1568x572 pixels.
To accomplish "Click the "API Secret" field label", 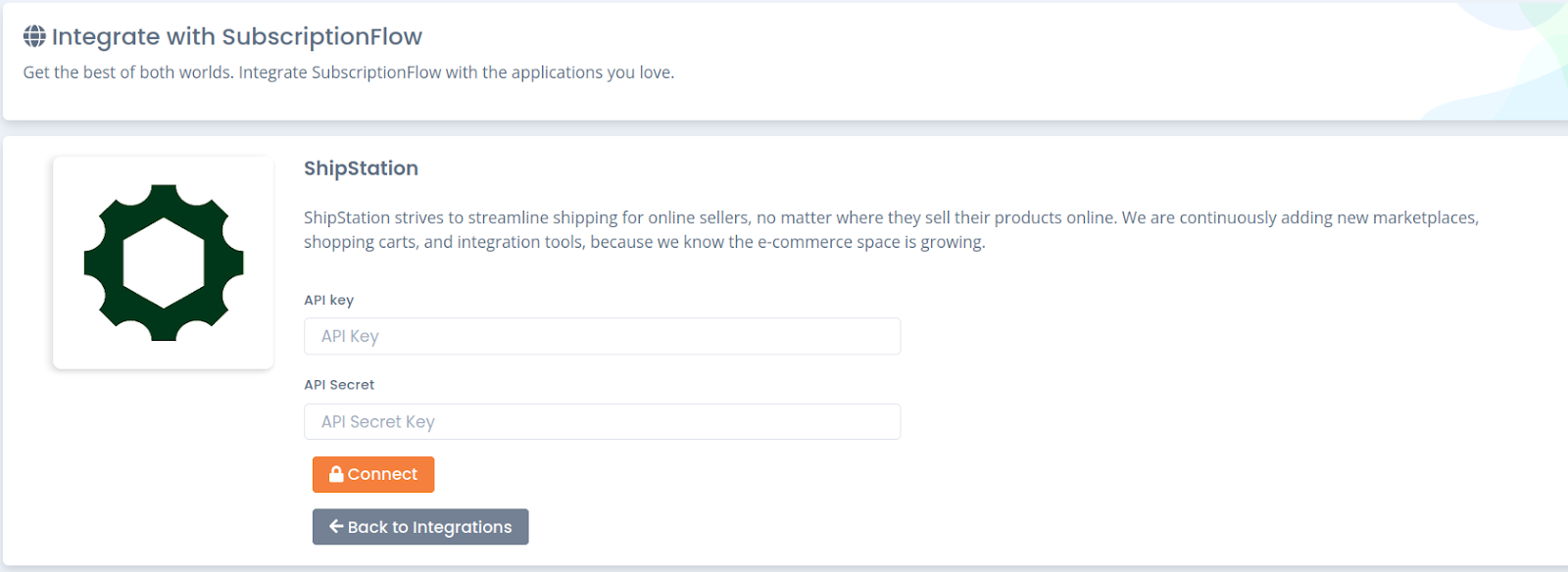I will pyautogui.click(x=339, y=385).
